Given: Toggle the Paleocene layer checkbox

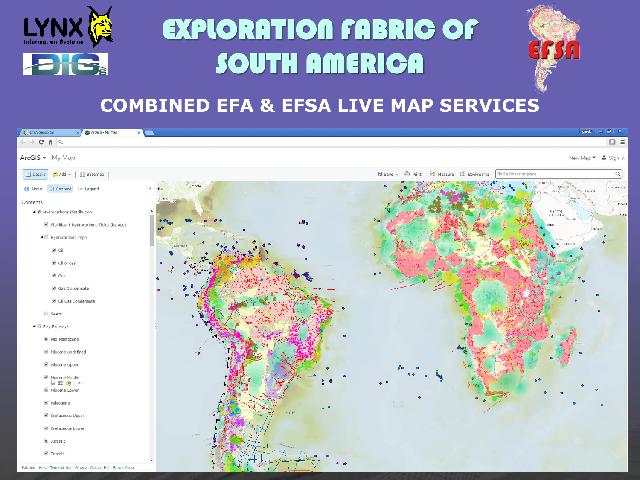Looking at the screenshot, I should click(x=47, y=403).
